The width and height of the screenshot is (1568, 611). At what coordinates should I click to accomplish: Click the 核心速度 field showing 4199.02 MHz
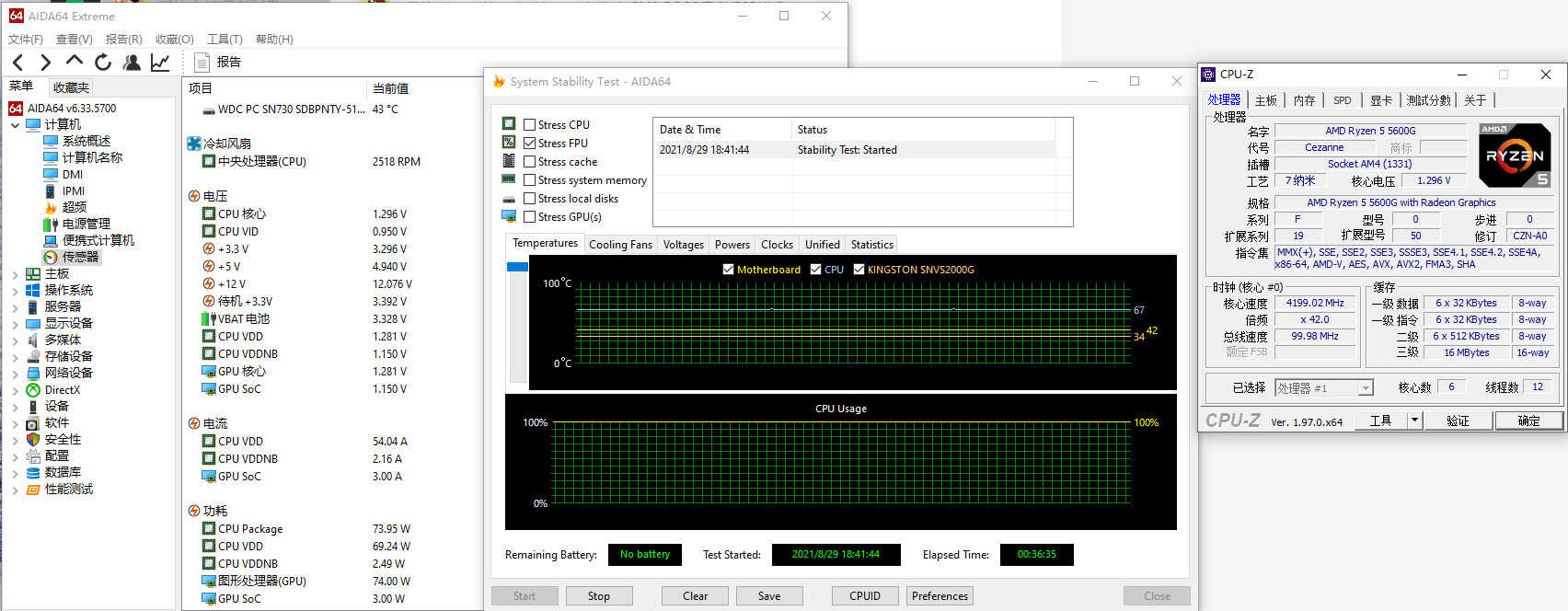[1315, 303]
